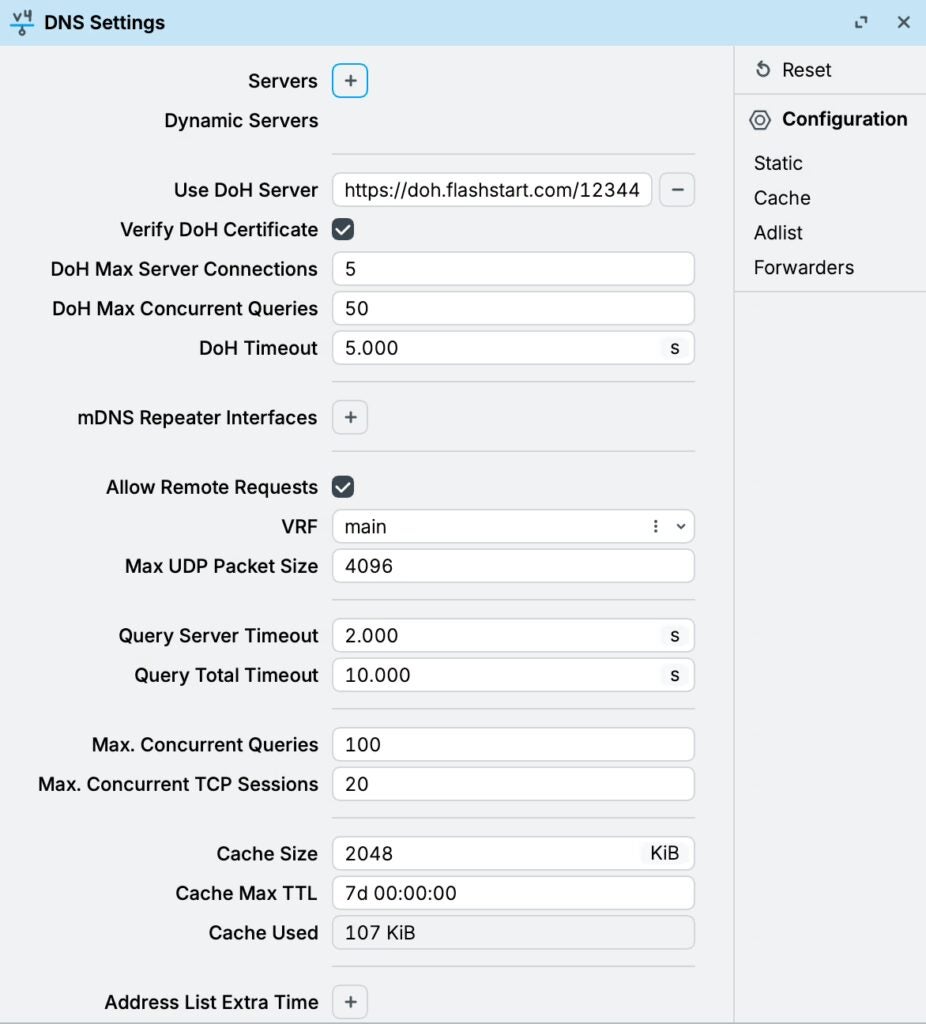The width and height of the screenshot is (926, 1024).
Task: Open the Adlist section
Action: (778, 232)
